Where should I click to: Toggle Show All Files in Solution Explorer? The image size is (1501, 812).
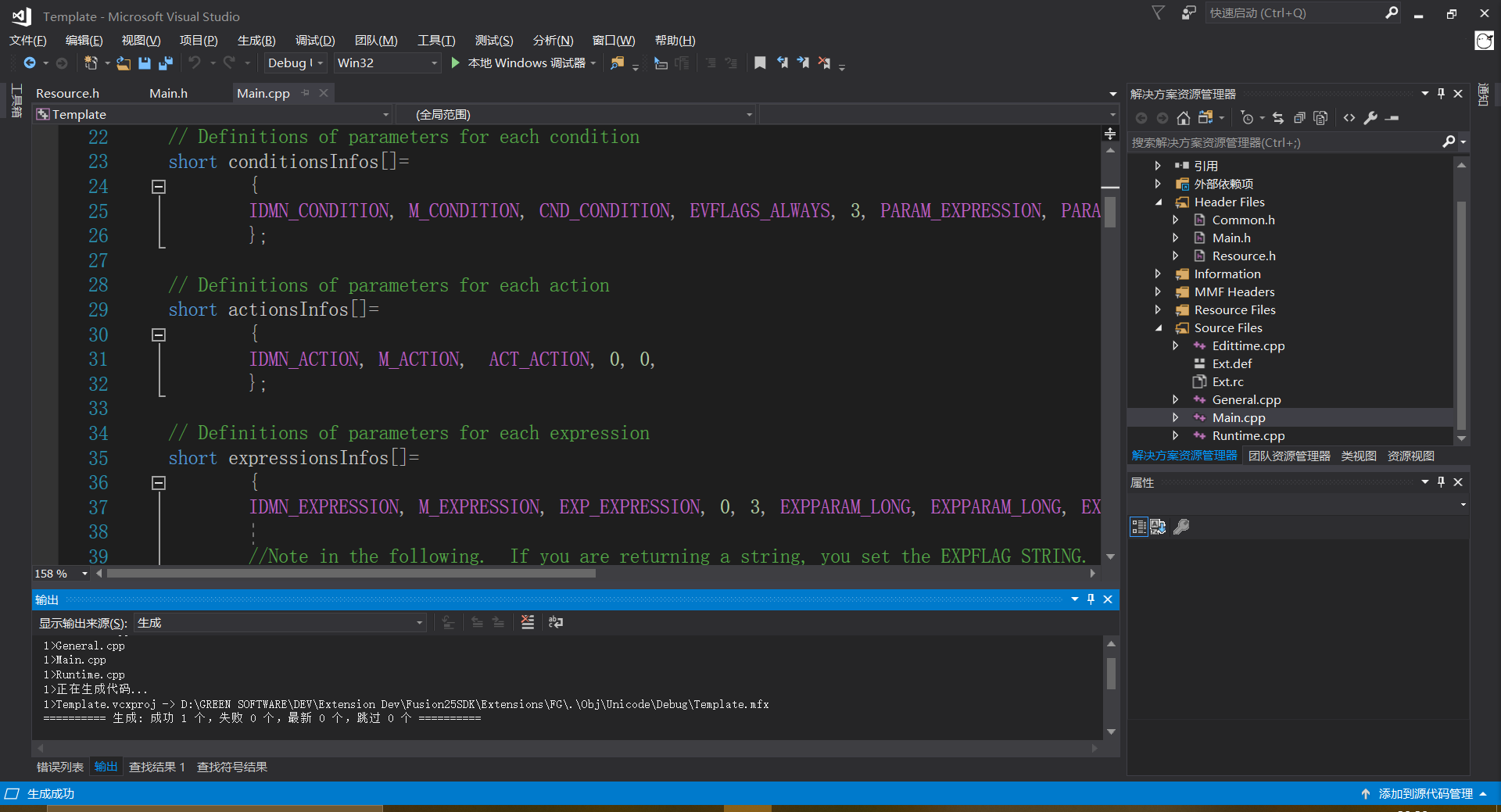pos(1320,118)
